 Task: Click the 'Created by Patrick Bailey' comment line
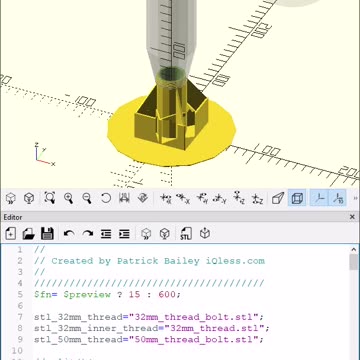[x=149, y=261]
